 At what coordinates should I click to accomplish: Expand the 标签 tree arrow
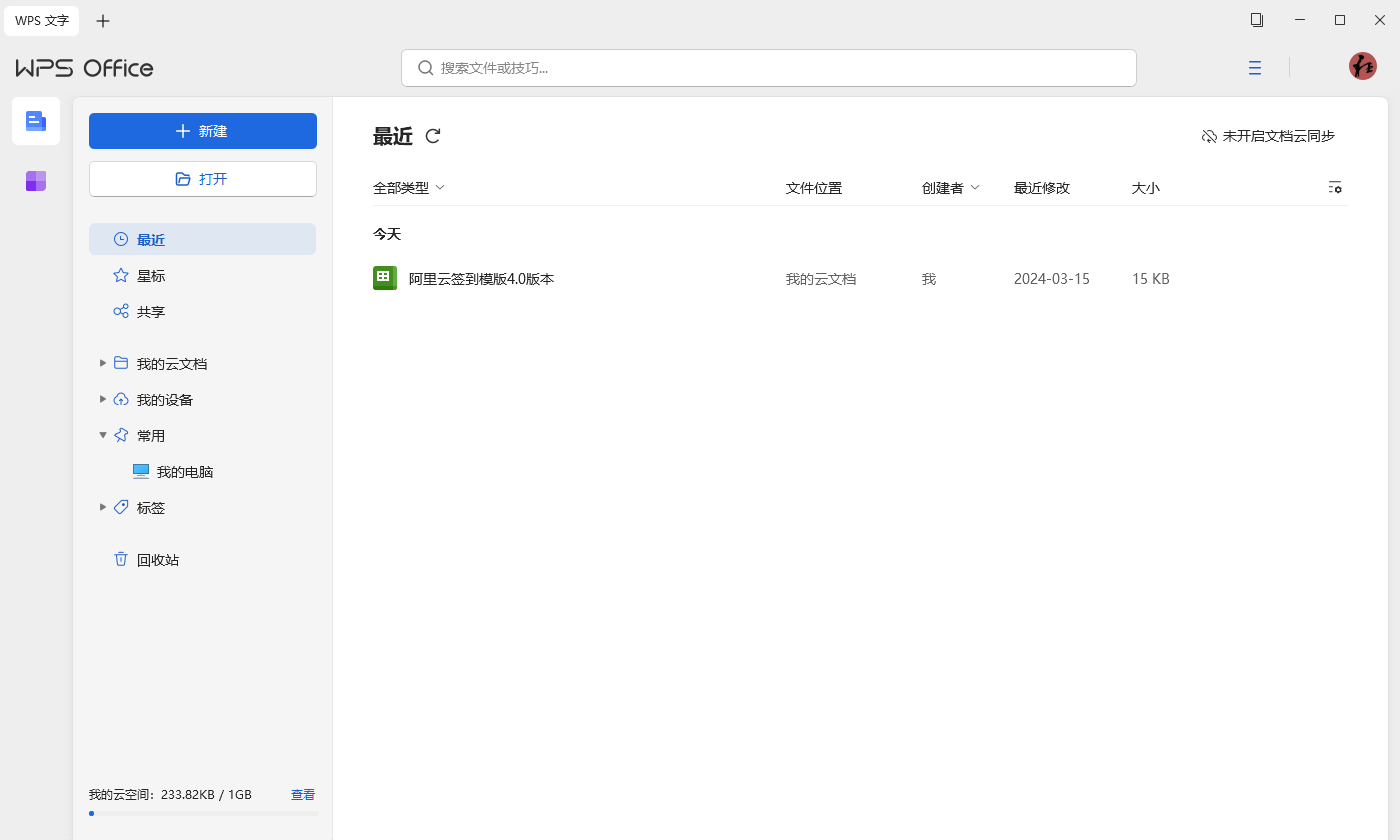(103, 507)
